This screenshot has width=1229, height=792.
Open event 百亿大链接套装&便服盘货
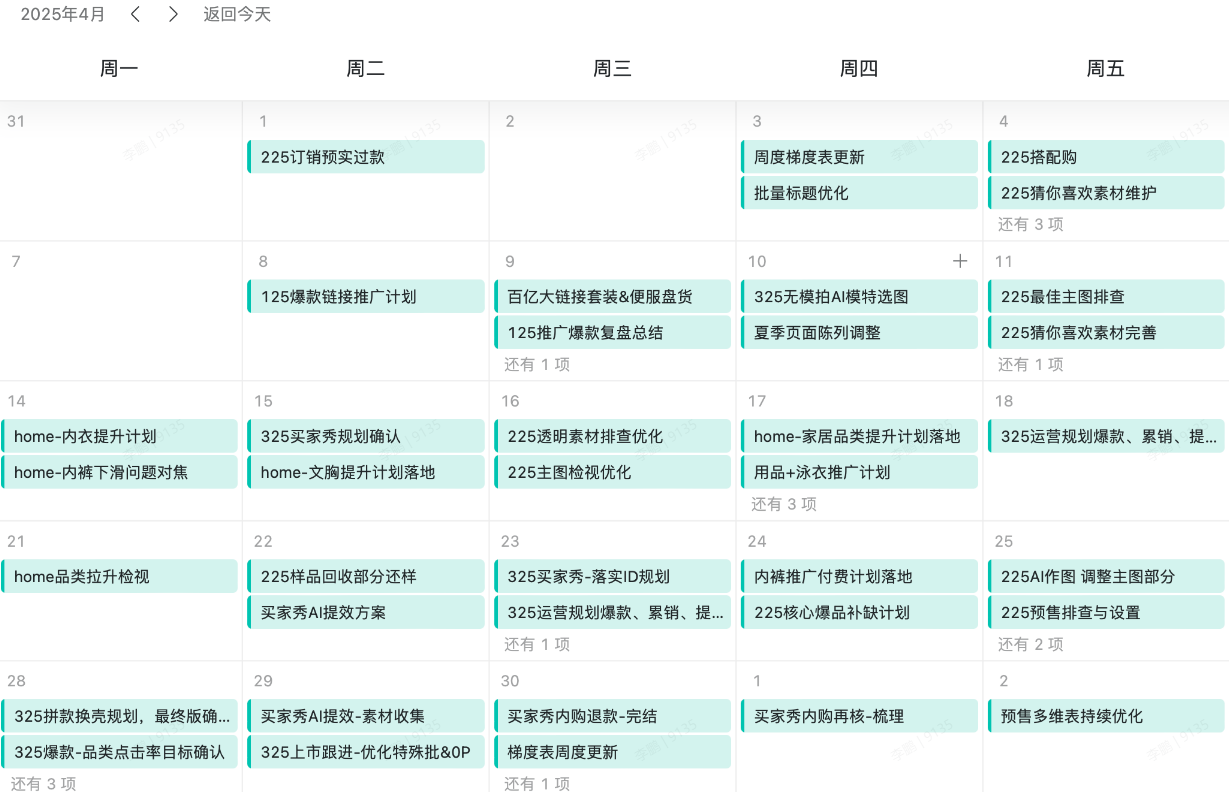612,297
